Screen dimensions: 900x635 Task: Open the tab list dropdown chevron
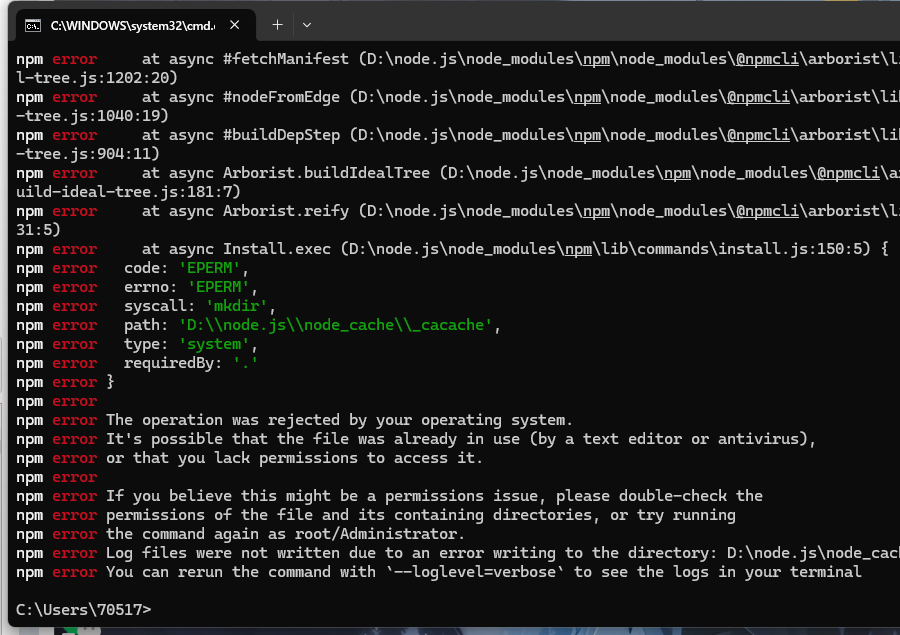309,24
